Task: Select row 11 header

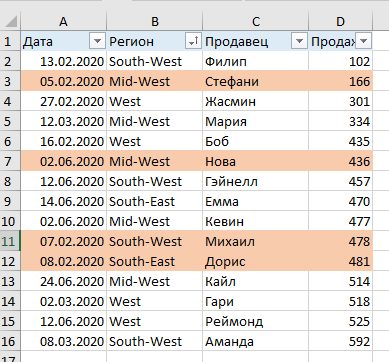Action: 10,241
